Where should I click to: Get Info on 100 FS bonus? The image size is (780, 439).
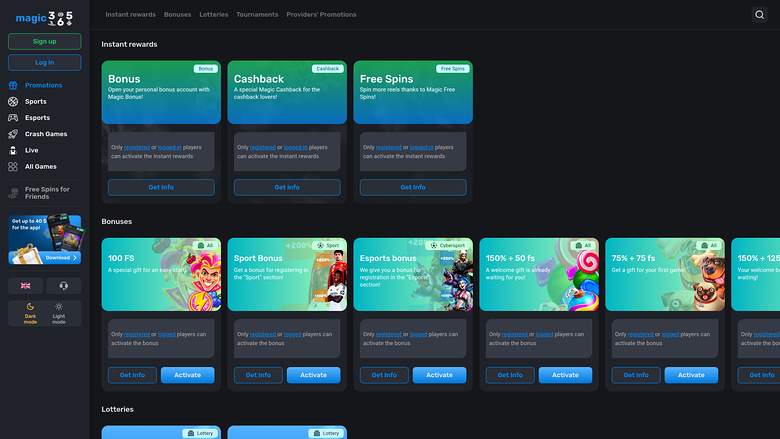click(x=132, y=375)
